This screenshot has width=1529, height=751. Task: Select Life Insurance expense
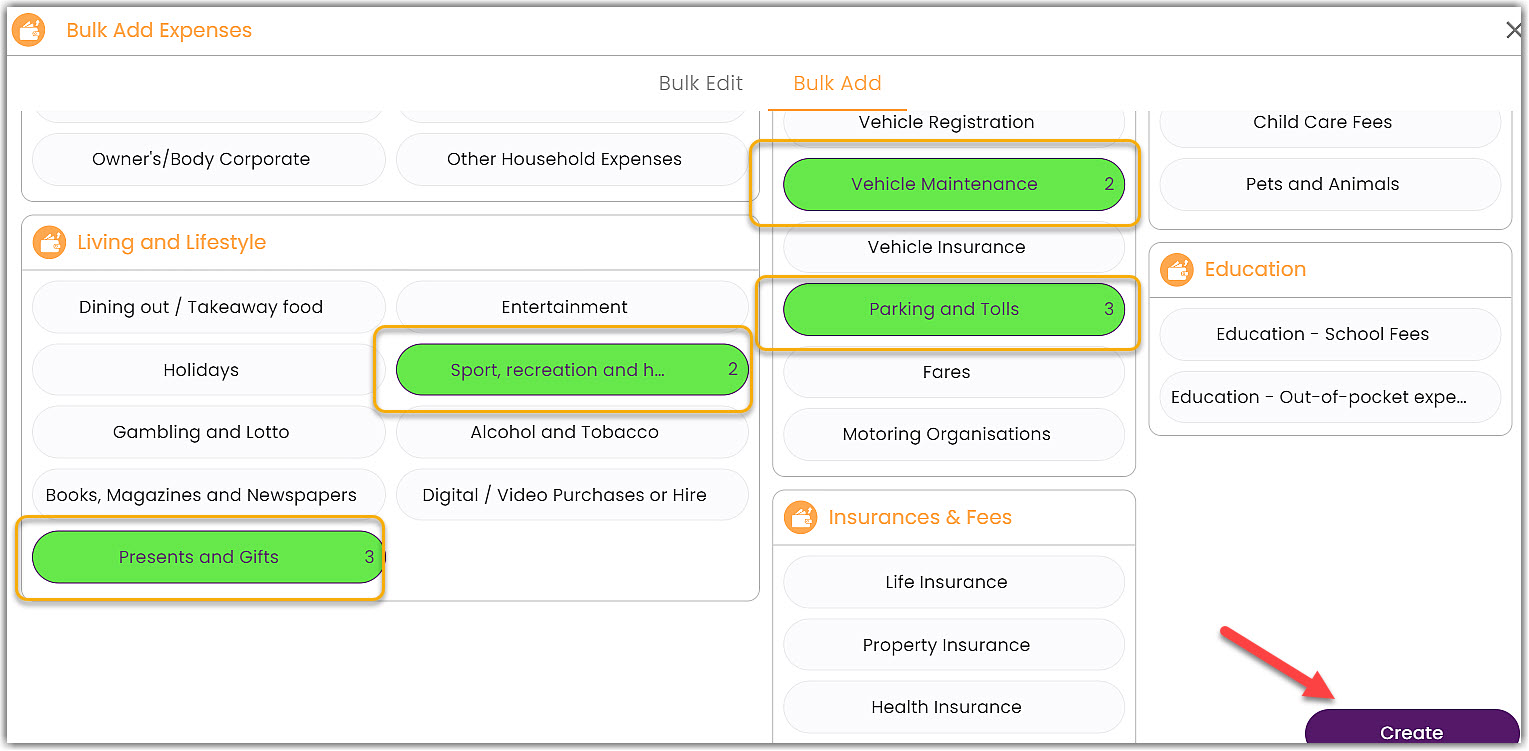tap(953, 582)
